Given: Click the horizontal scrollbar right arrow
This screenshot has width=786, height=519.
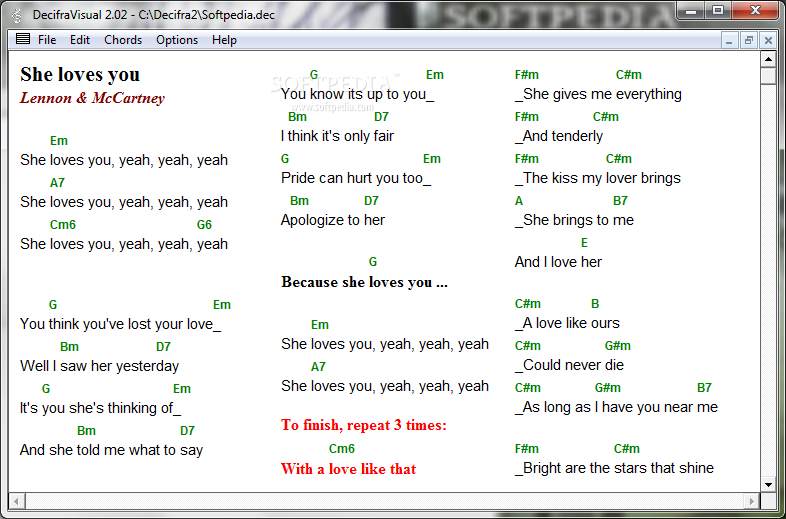Looking at the screenshot, I should (x=751, y=500).
